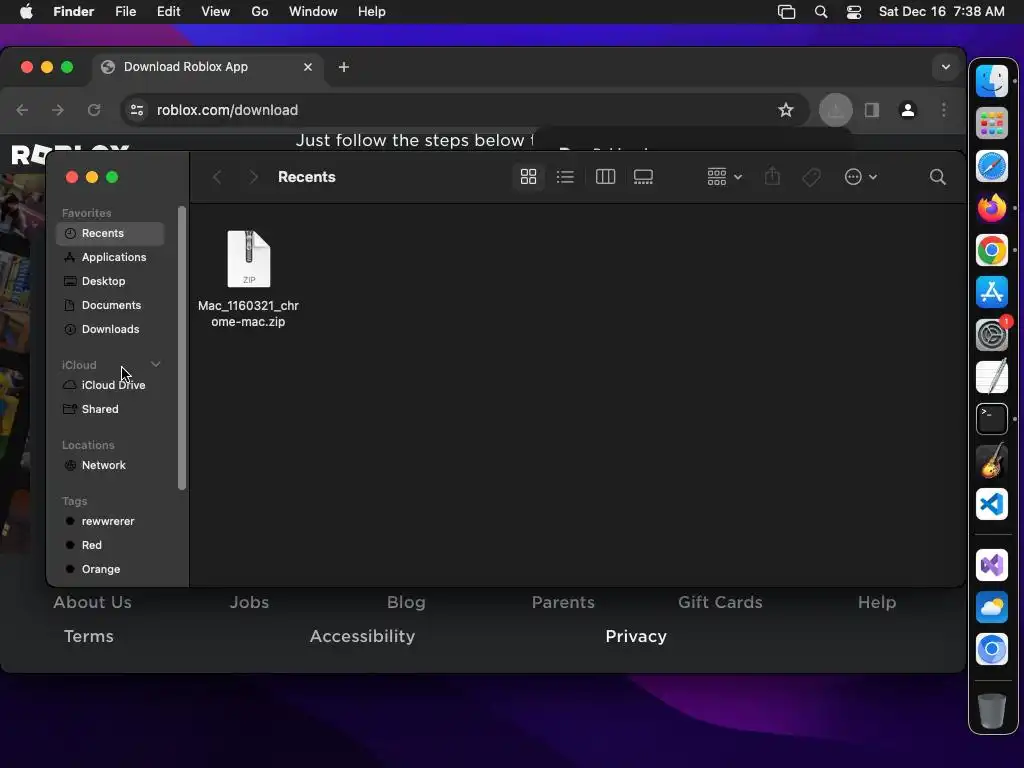Open iCloud Drive in the sidebar
The width and height of the screenshot is (1024, 768).
coord(110,385)
